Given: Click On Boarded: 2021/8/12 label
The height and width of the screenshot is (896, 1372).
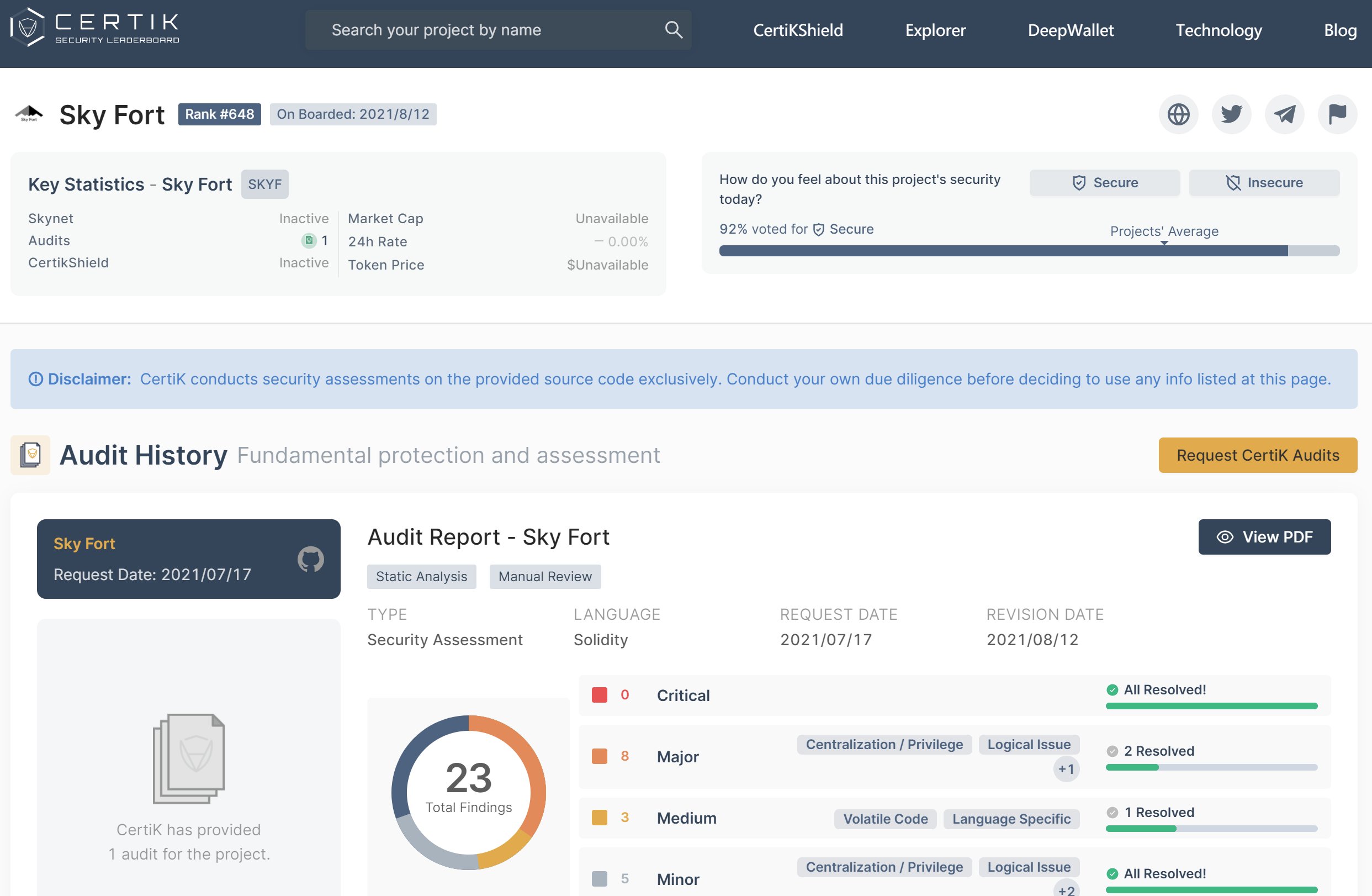Looking at the screenshot, I should click(x=353, y=114).
